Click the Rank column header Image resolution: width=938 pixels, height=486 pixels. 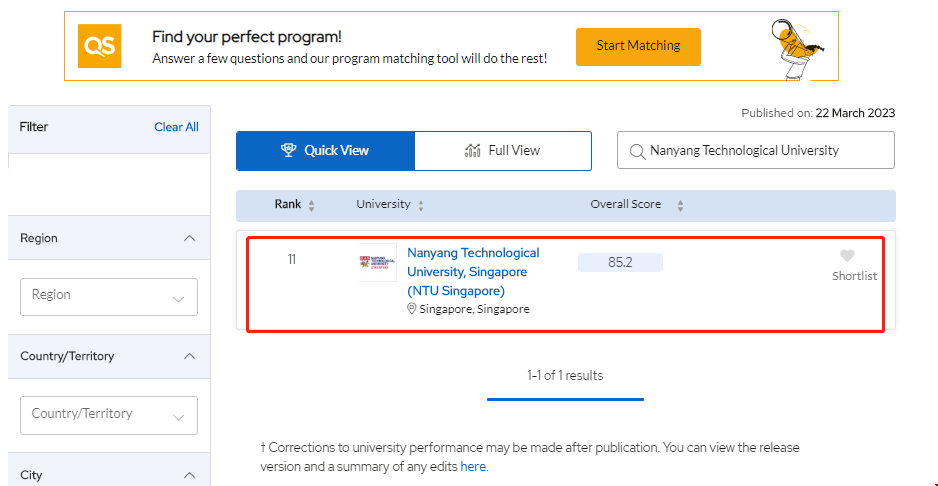click(x=288, y=204)
